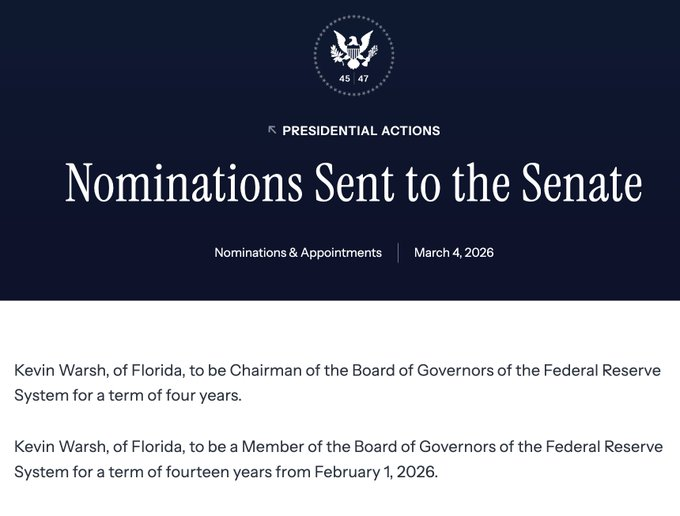The height and width of the screenshot is (516, 680).
Task: Click the words "Chairman of the Board"
Action: (299, 371)
